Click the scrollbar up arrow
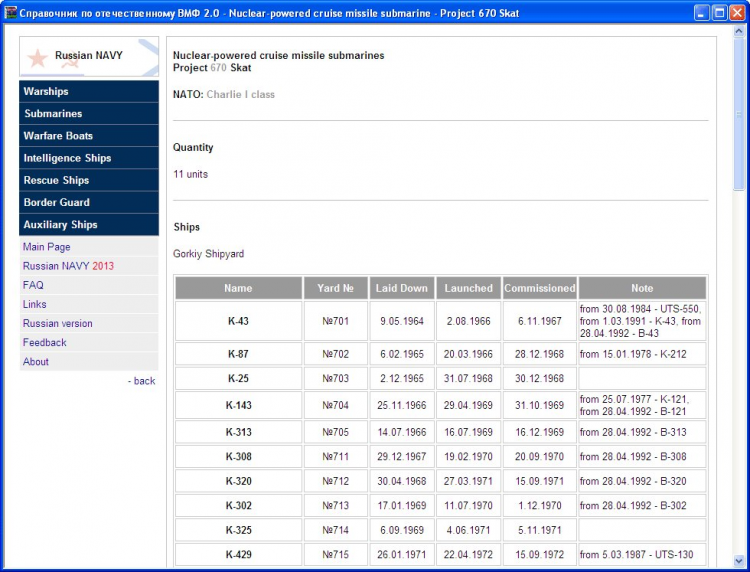This screenshot has height=572, width=750. 739,31
